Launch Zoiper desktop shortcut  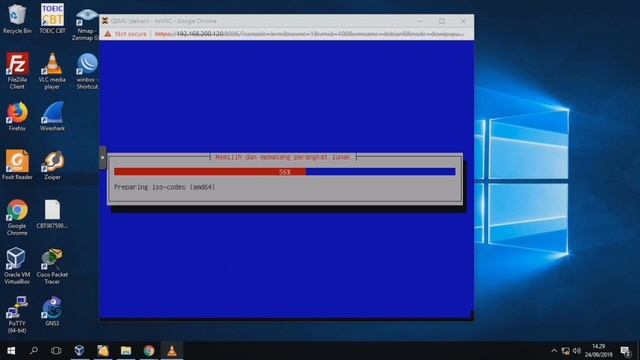[52, 164]
